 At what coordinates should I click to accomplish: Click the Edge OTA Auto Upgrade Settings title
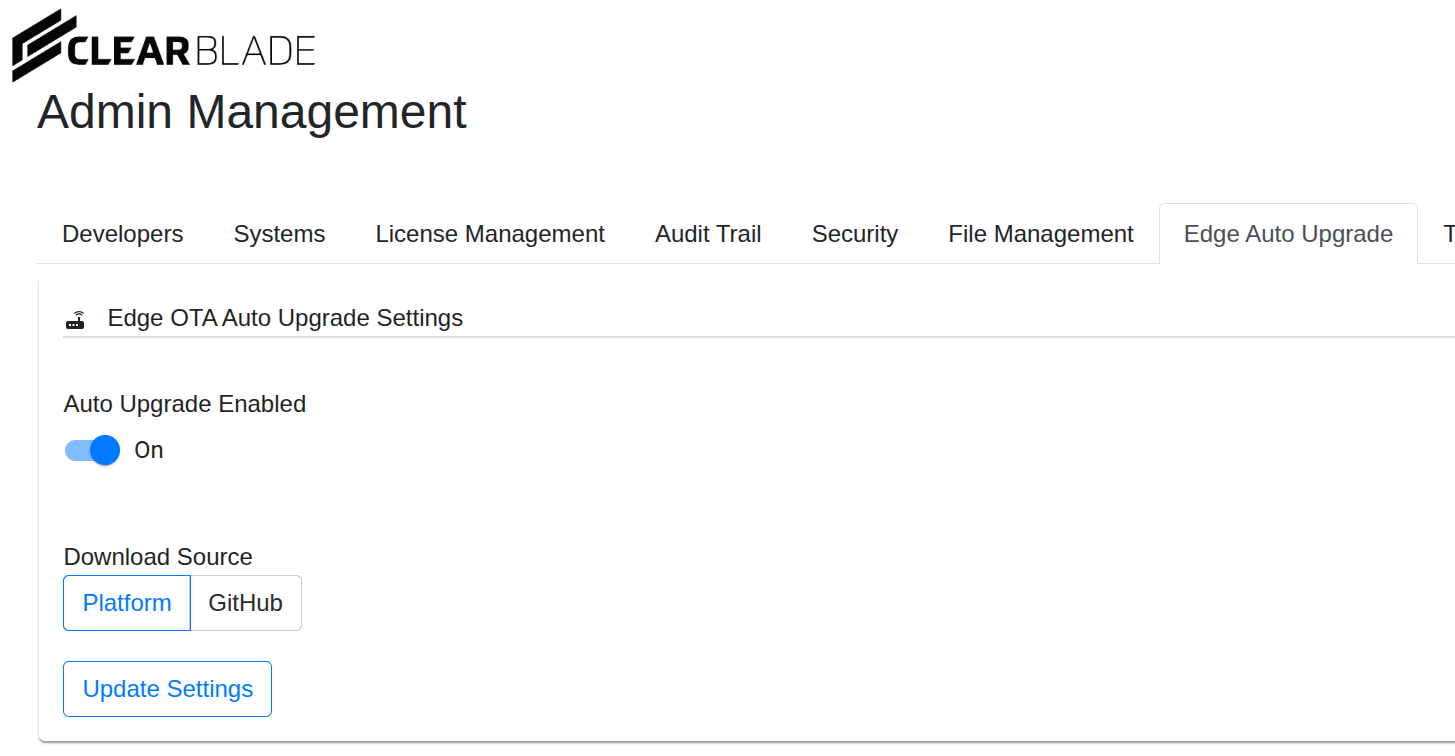(285, 318)
